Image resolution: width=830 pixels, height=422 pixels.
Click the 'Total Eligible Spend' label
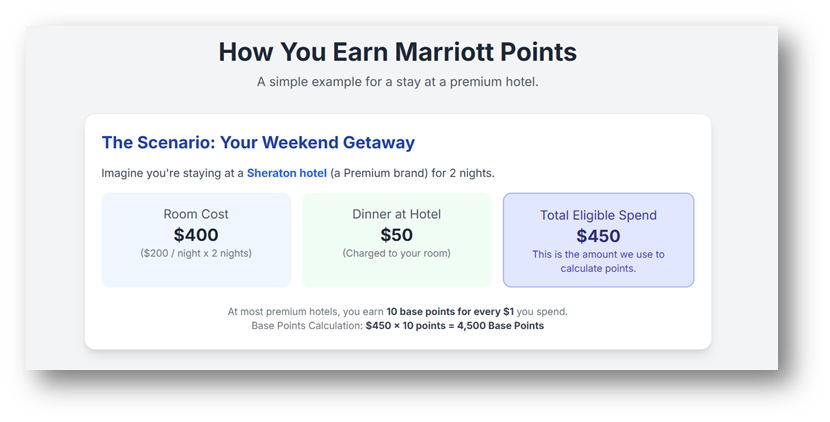tap(598, 215)
